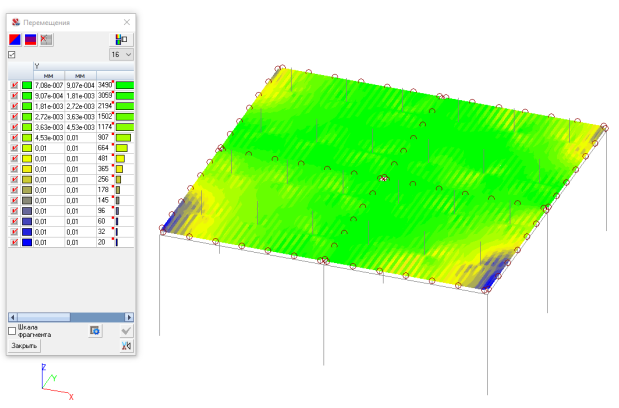Uncheck the last blue row checkbox
Viewport: 619px width, 408px height.
coord(15,241)
